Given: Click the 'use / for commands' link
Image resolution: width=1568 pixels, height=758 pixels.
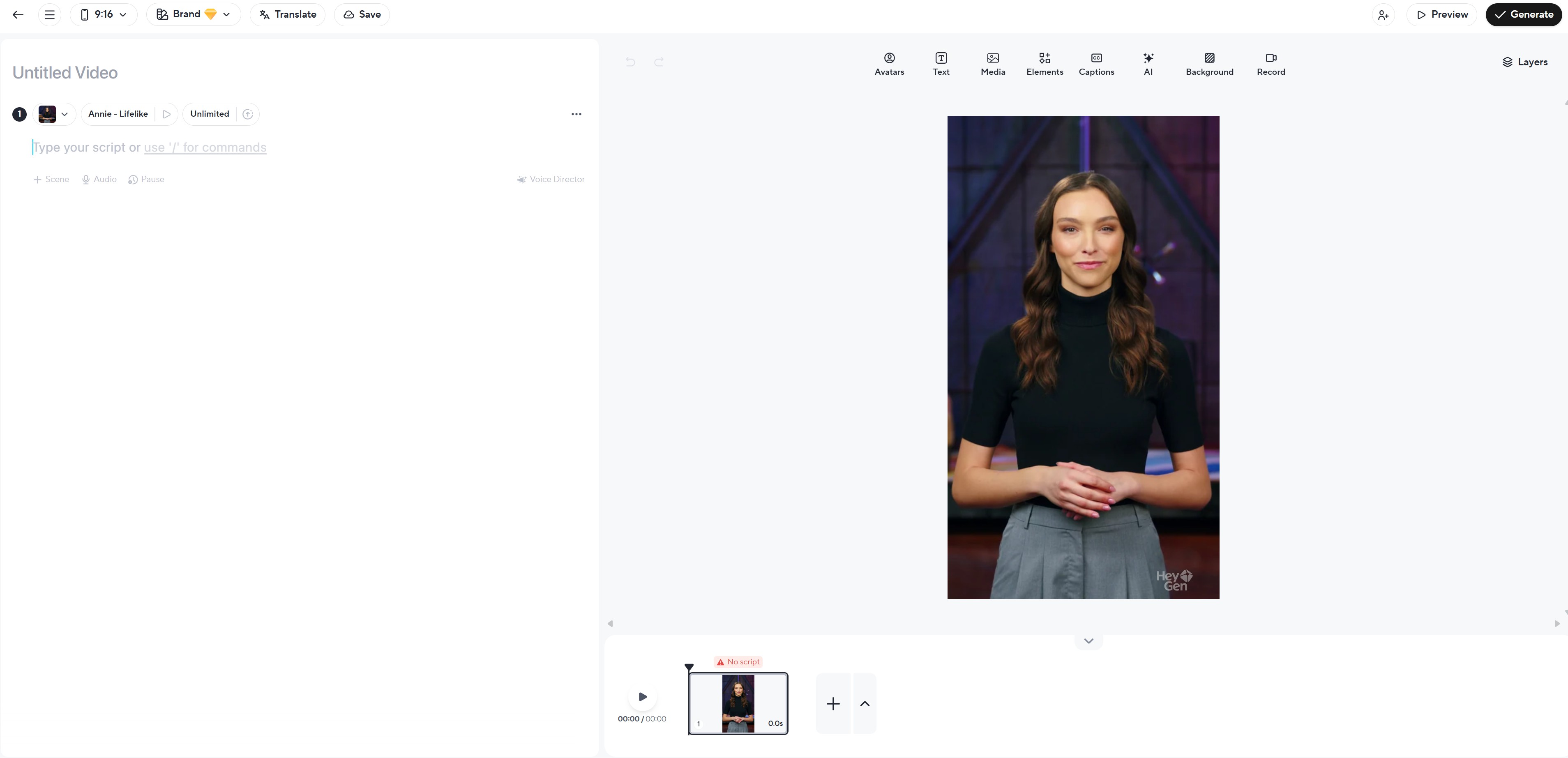Looking at the screenshot, I should click(x=205, y=147).
